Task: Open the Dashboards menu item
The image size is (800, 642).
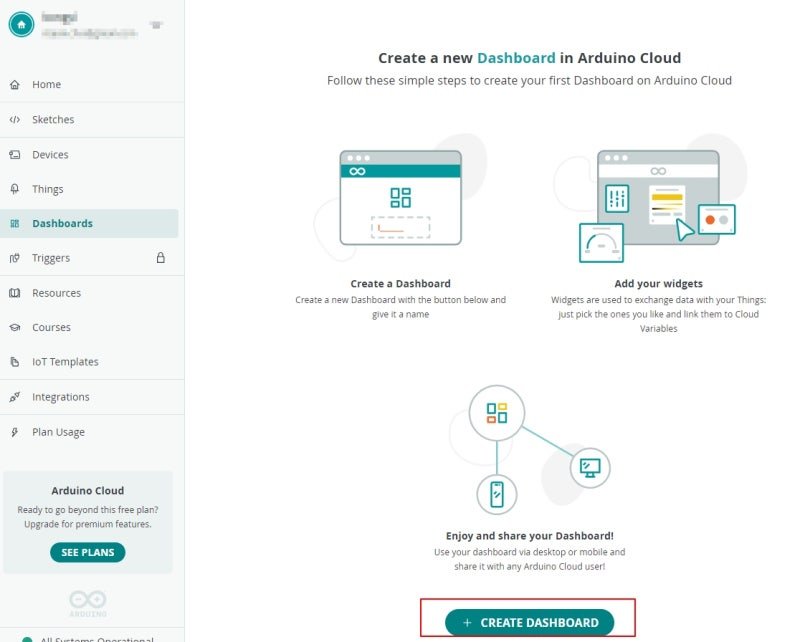Action: click(x=89, y=224)
